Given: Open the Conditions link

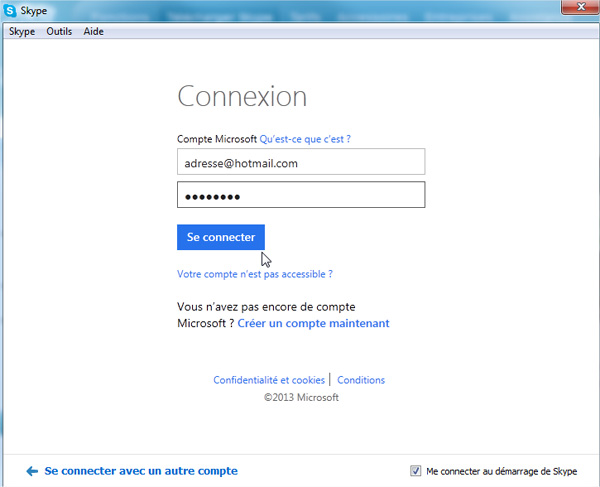Looking at the screenshot, I should pyautogui.click(x=361, y=380).
